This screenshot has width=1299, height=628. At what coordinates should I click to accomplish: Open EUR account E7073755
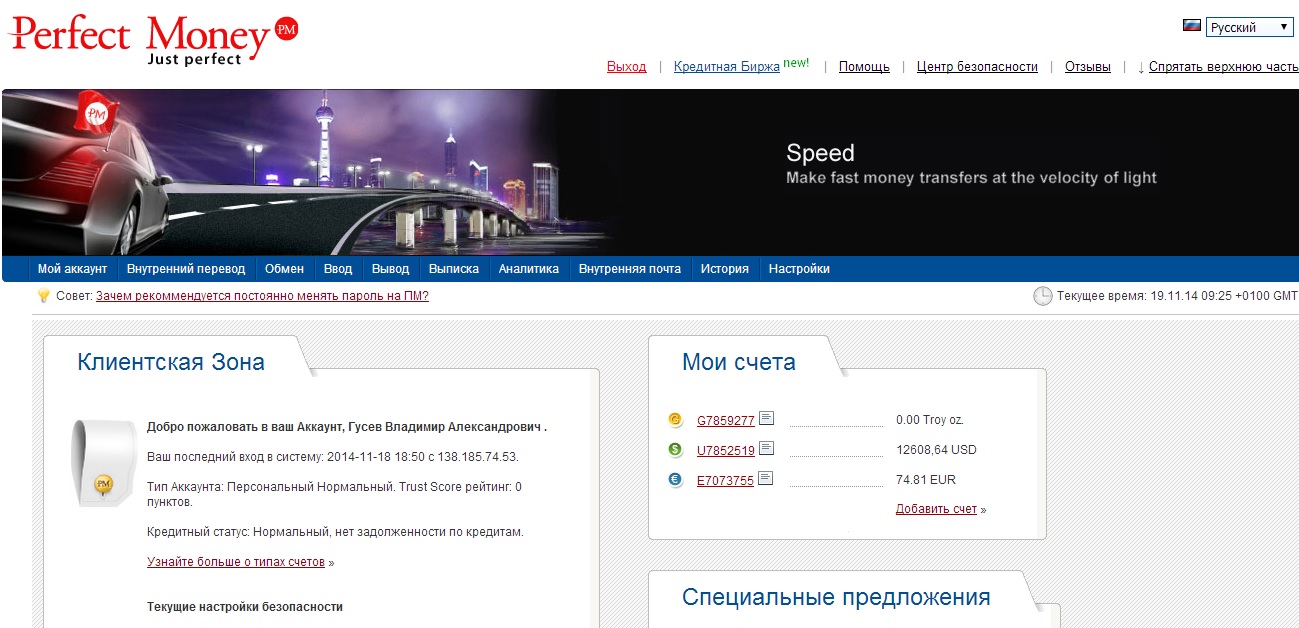[x=725, y=481]
